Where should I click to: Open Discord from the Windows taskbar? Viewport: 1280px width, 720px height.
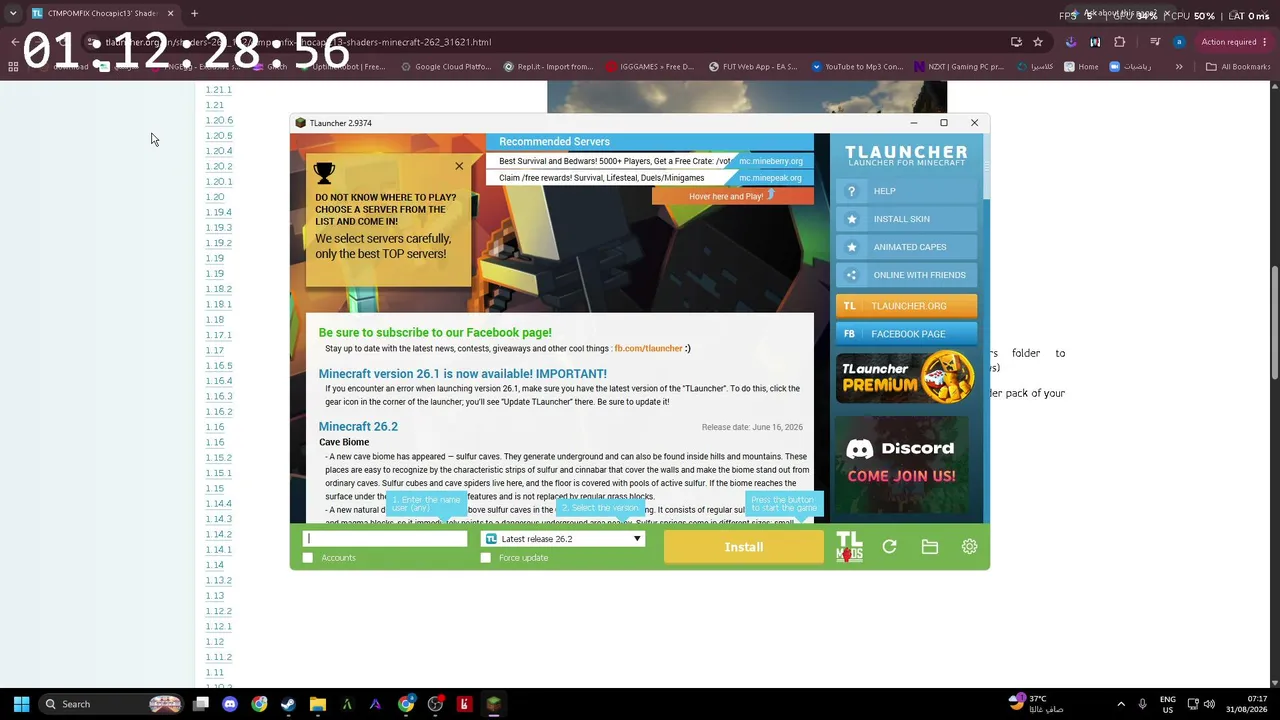pos(230,704)
